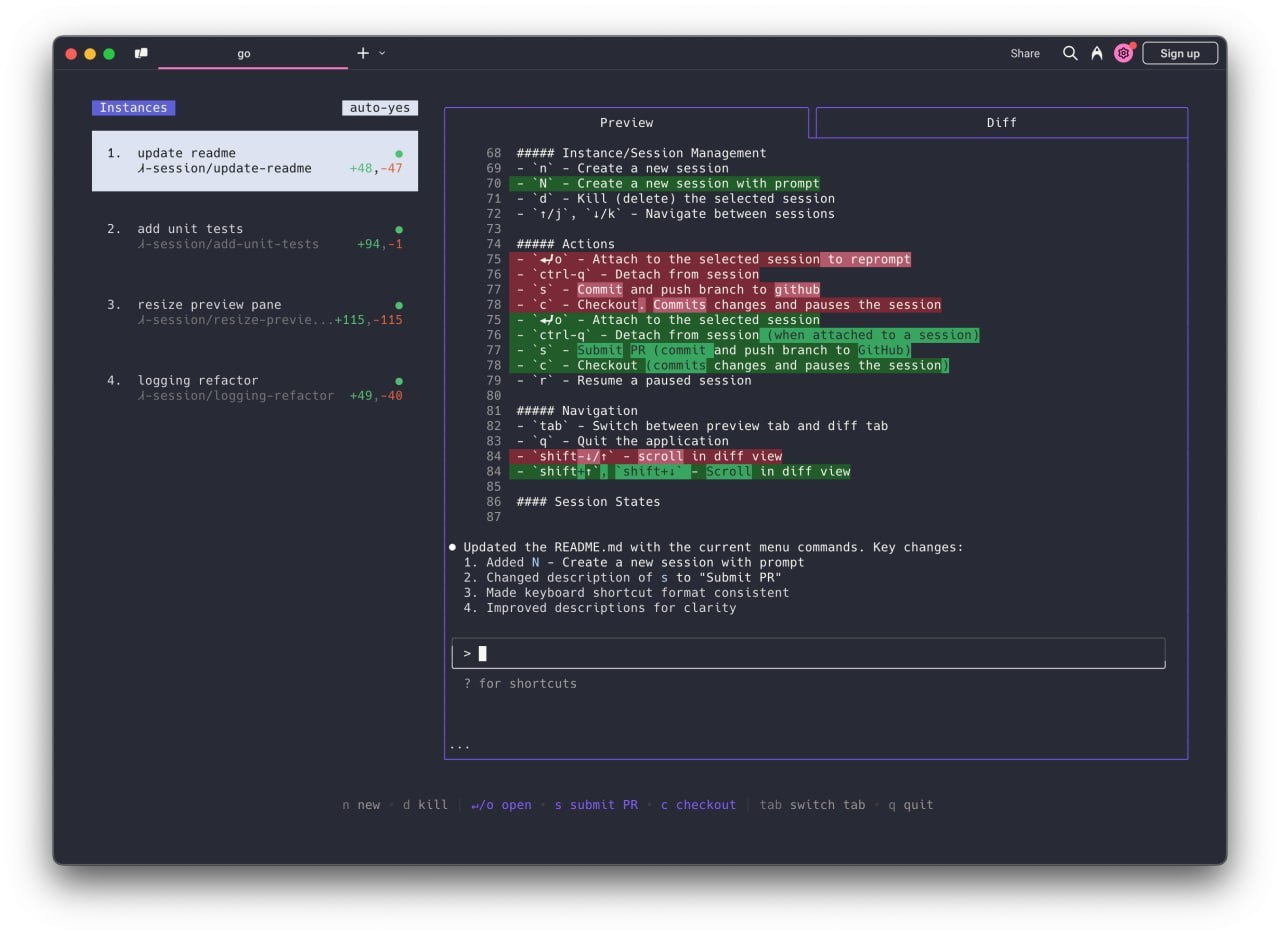Click the auto-yes label
Viewport: 1280px width, 935px height.
point(380,108)
